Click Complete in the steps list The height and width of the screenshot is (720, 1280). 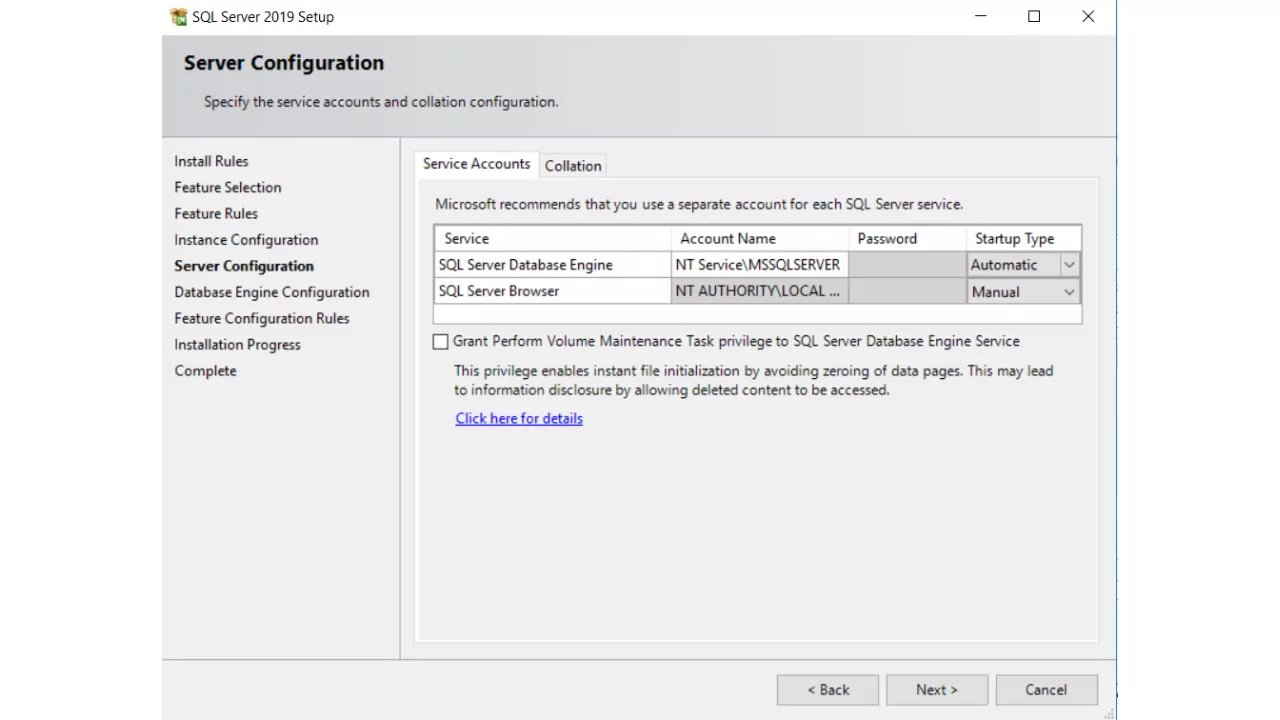[205, 371]
